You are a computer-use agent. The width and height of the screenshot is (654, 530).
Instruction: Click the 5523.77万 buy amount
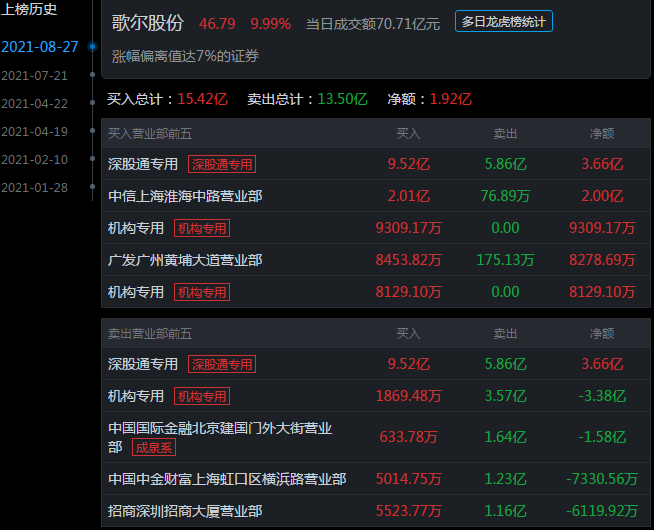[x=408, y=511]
